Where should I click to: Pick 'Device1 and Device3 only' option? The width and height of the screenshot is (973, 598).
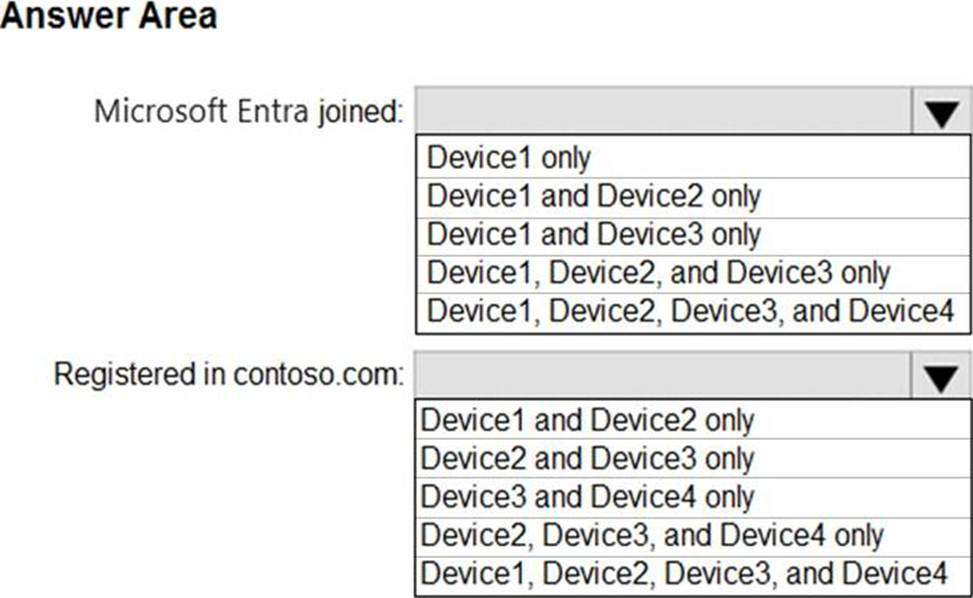tap(594, 234)
